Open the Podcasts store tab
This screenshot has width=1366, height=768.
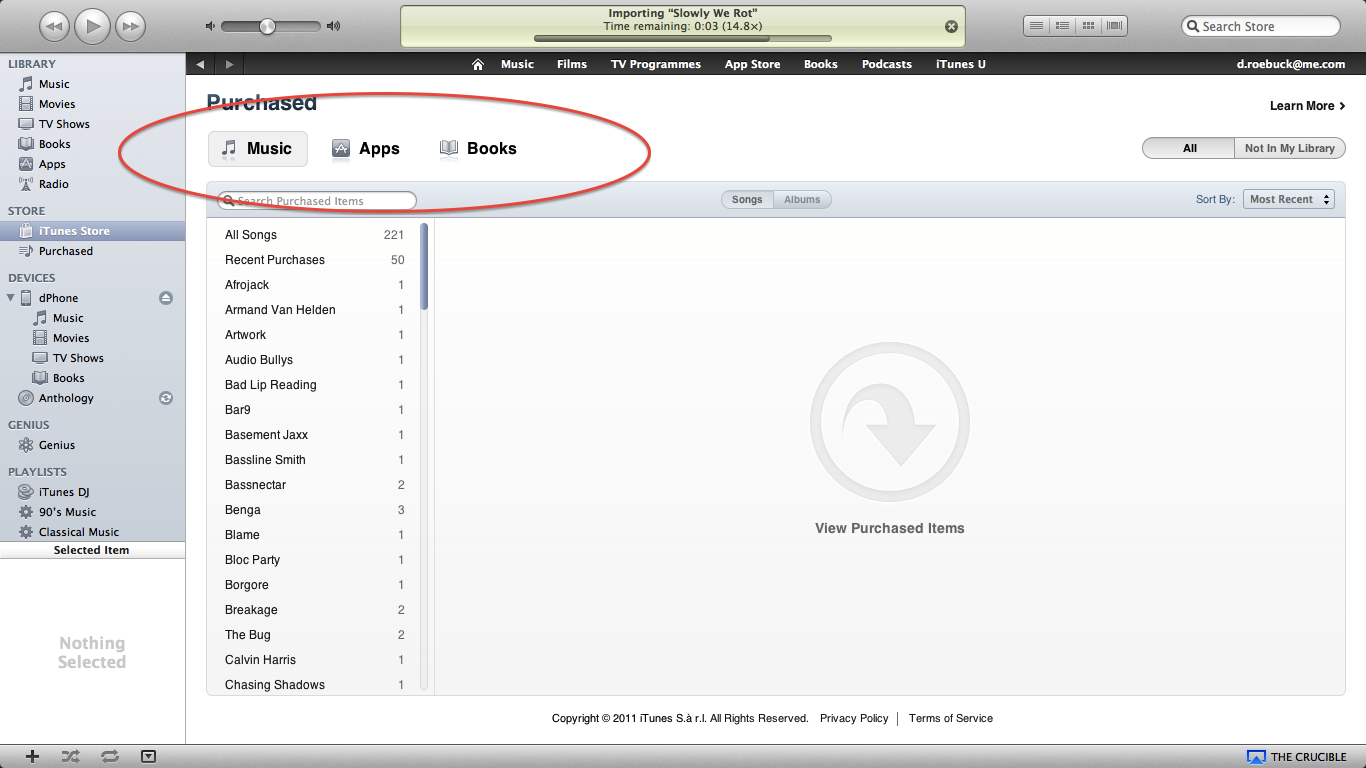[887, 64]
